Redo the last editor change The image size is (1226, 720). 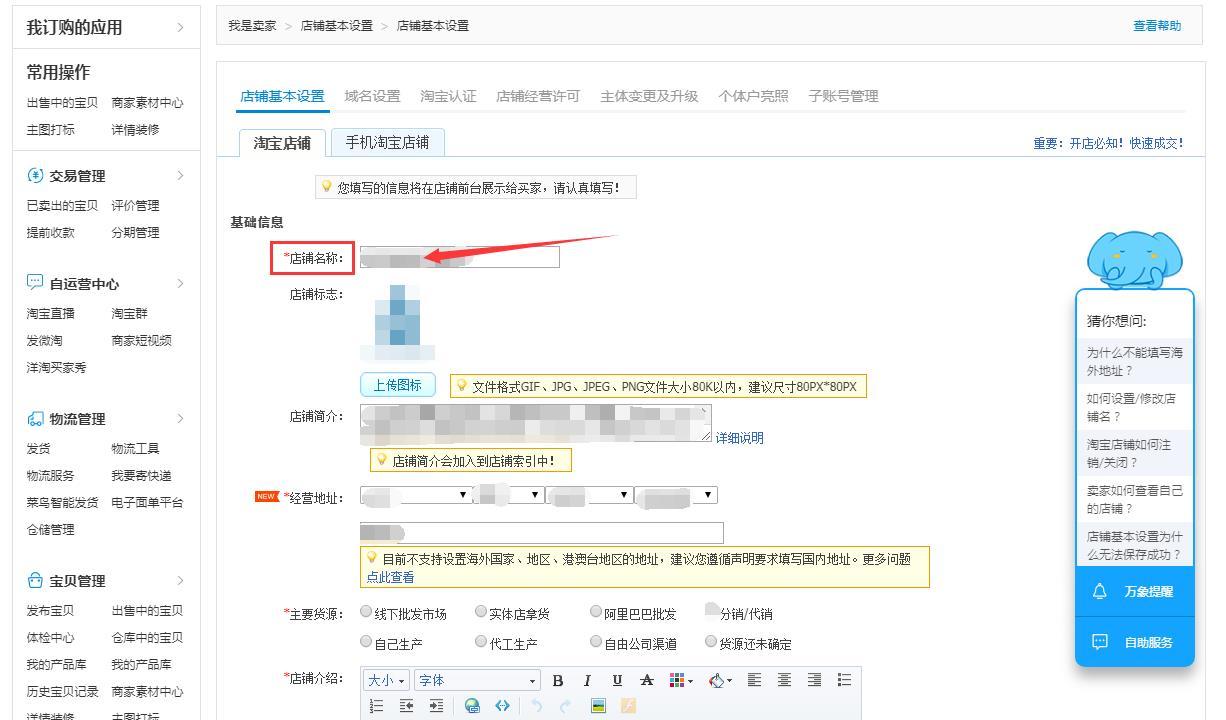pos(566,706)
